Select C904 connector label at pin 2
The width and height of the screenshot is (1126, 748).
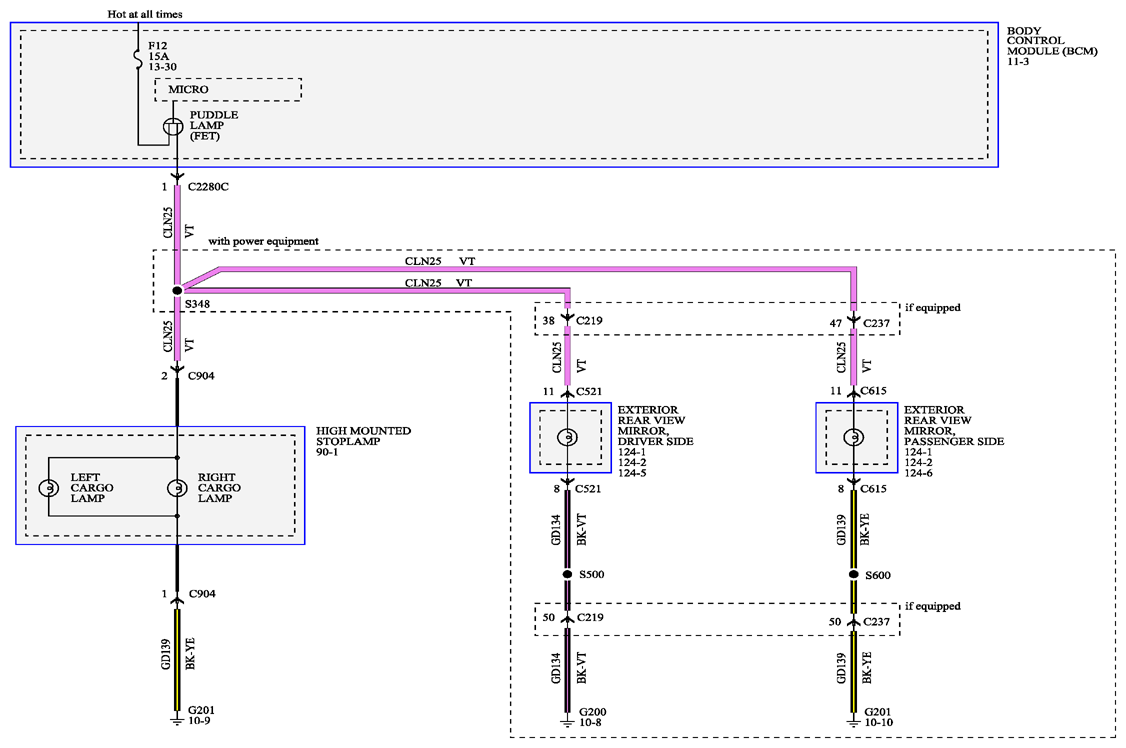point(201,375)
